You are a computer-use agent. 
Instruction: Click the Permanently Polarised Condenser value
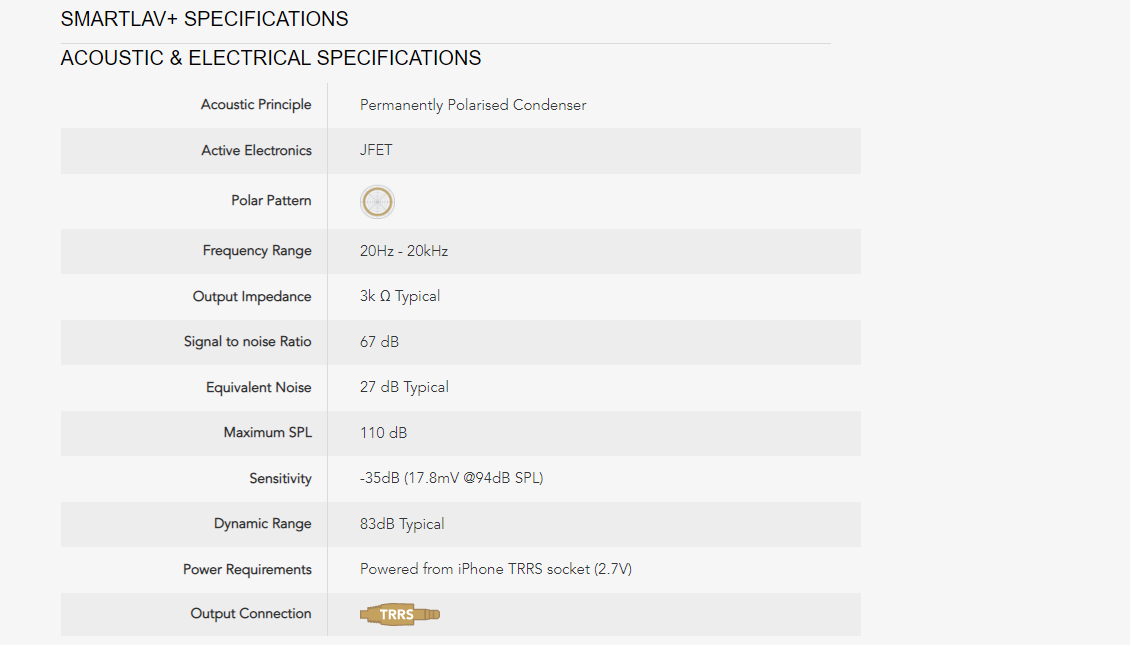point(473,105)
